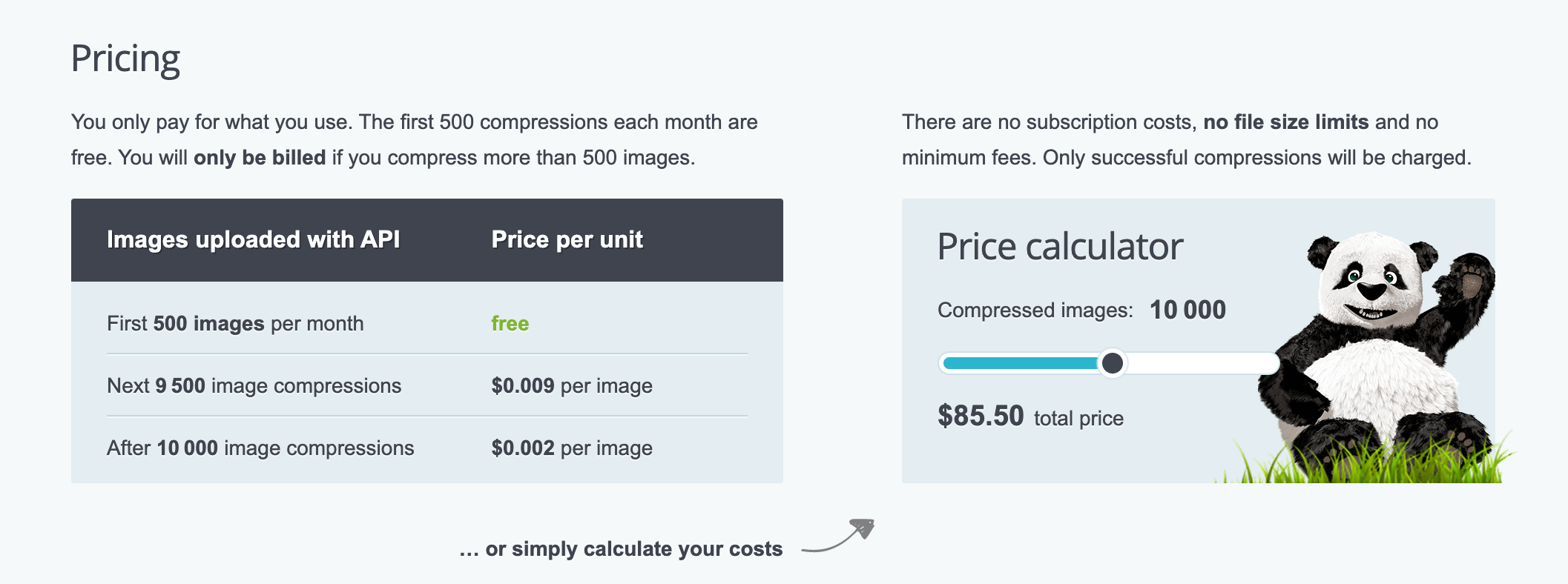Viewport: 1568px width, 584px height.
Task: Select the 'Images uploaded with API' column header
Action: click(253, 239)
